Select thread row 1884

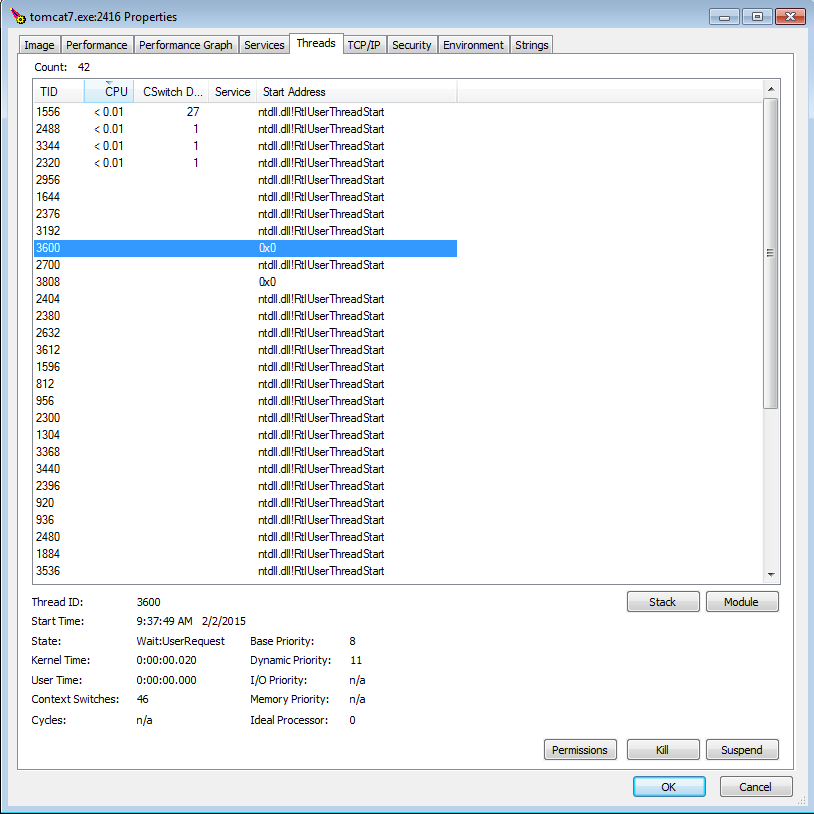pyautogui.click(x=245, y=554)
